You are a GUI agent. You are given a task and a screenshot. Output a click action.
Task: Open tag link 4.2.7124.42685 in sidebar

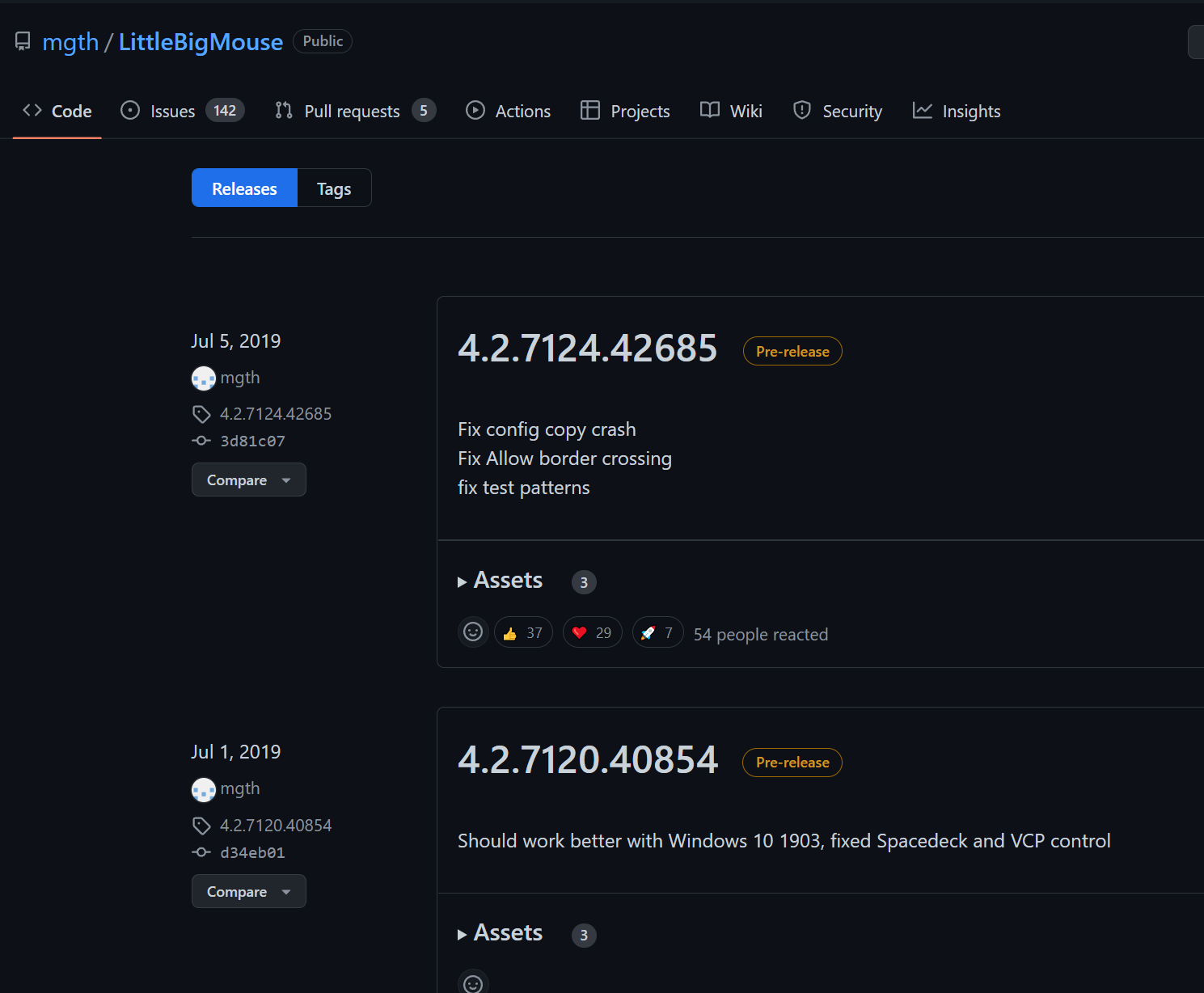coord(276,414)
